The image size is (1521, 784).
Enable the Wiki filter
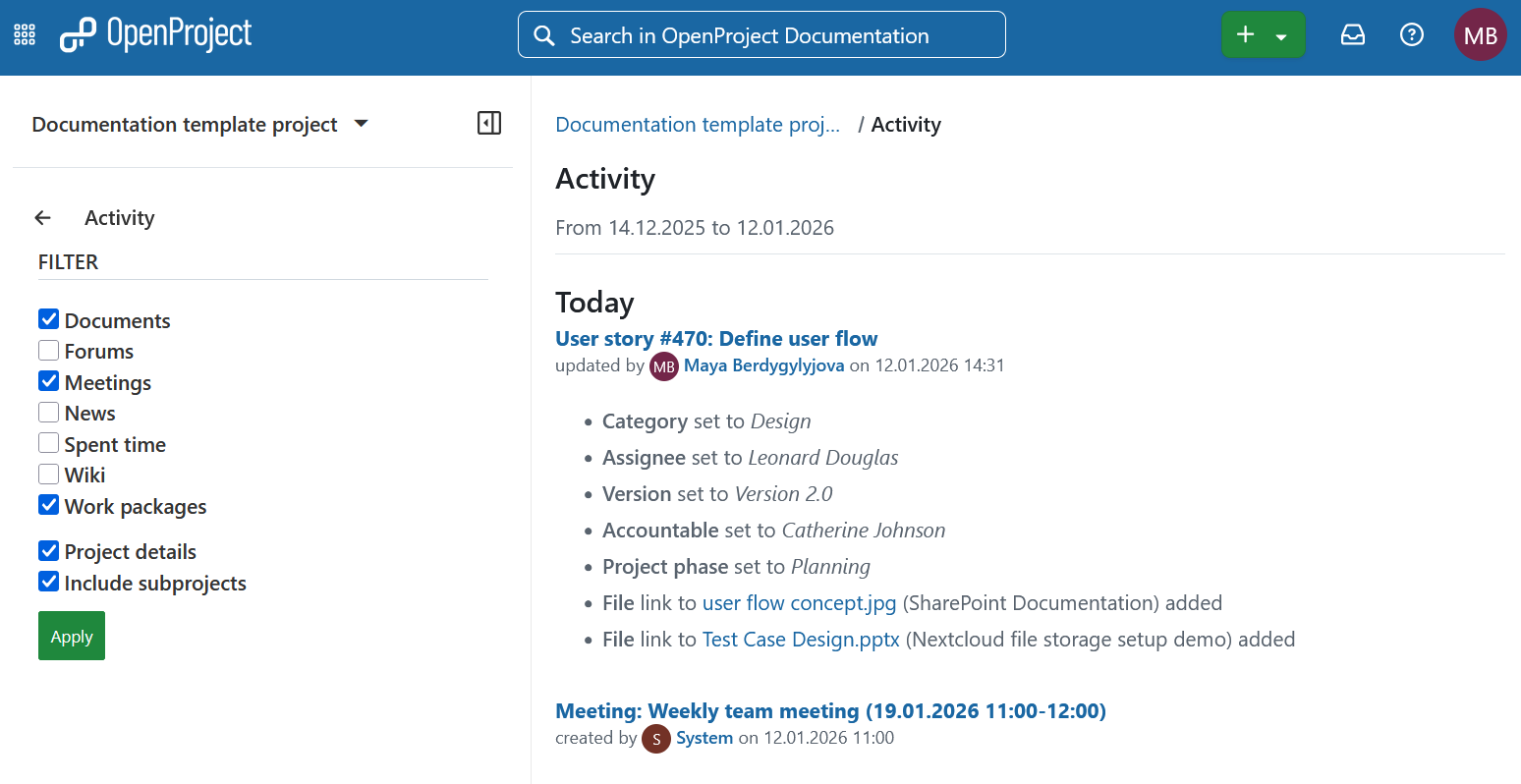pos(48,473)
